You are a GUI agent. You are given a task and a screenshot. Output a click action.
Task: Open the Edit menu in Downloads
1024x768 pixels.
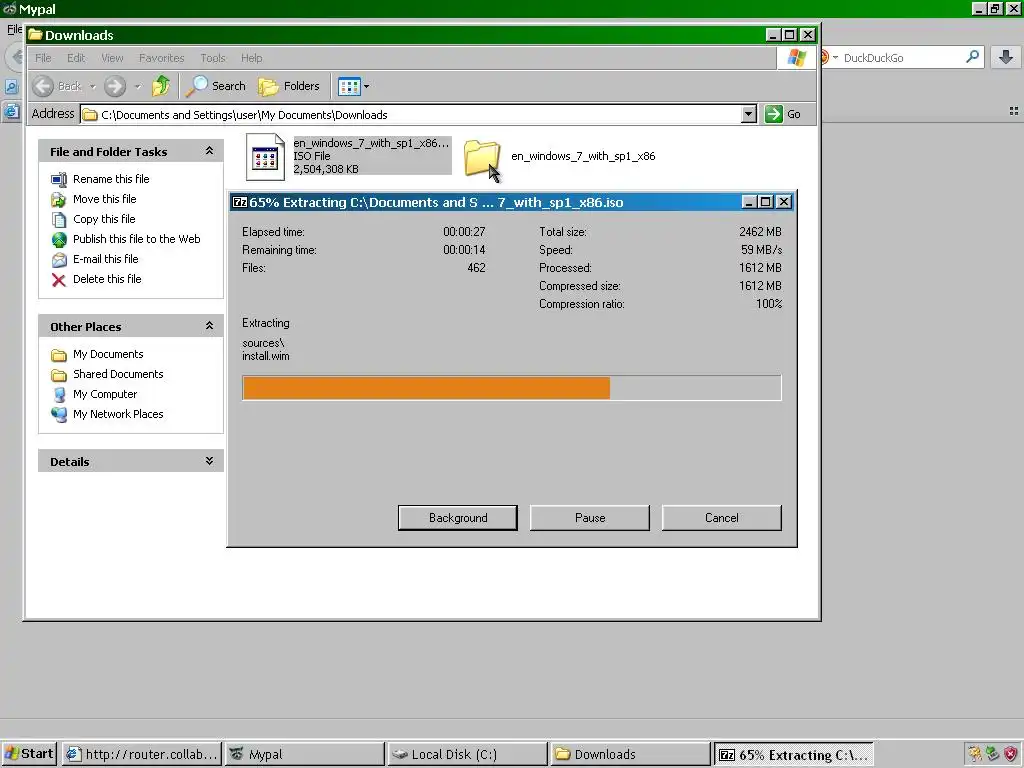coord(76,58)
